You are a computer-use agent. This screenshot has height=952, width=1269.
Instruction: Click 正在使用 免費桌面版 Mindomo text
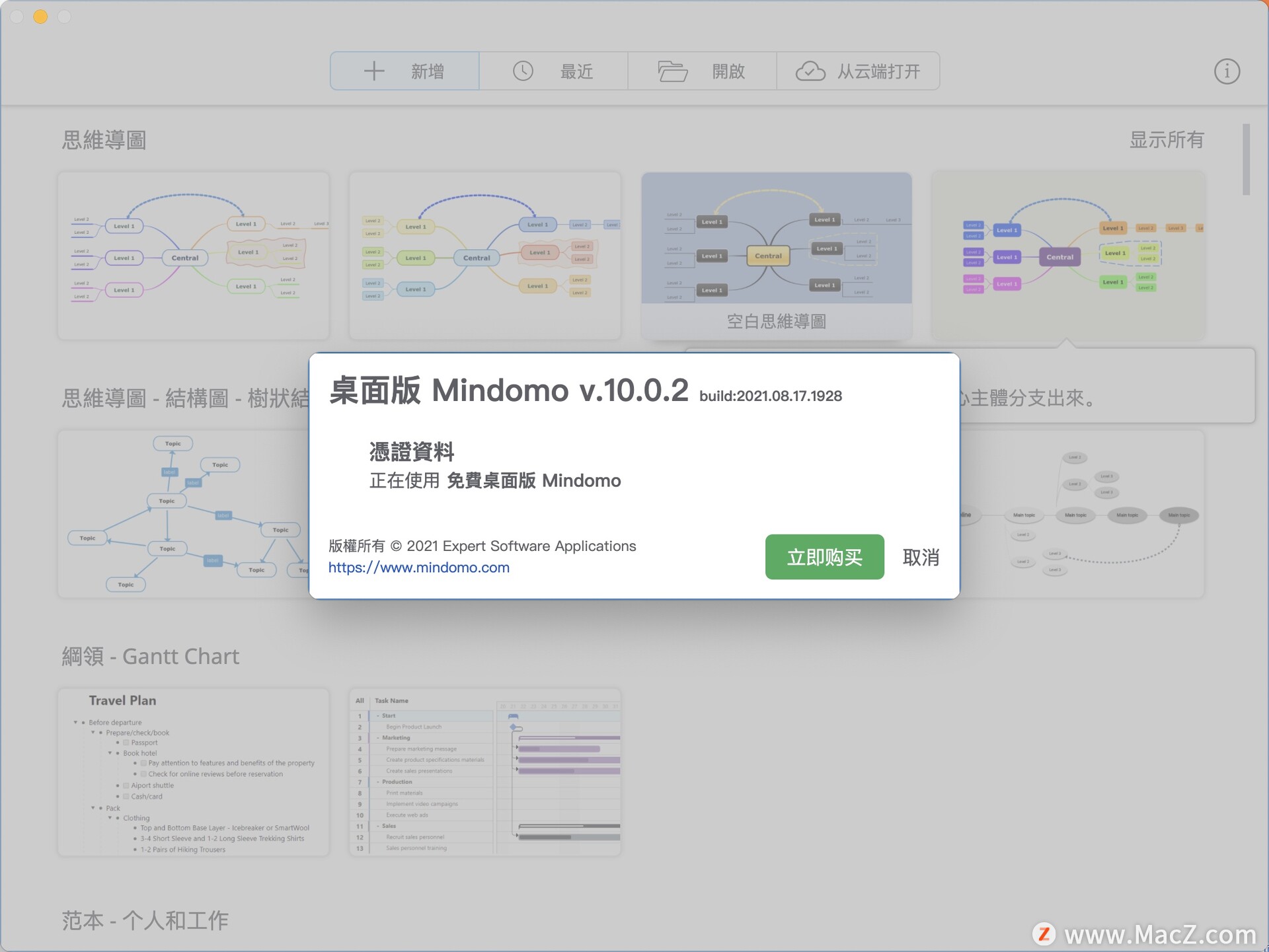(495, 480)
